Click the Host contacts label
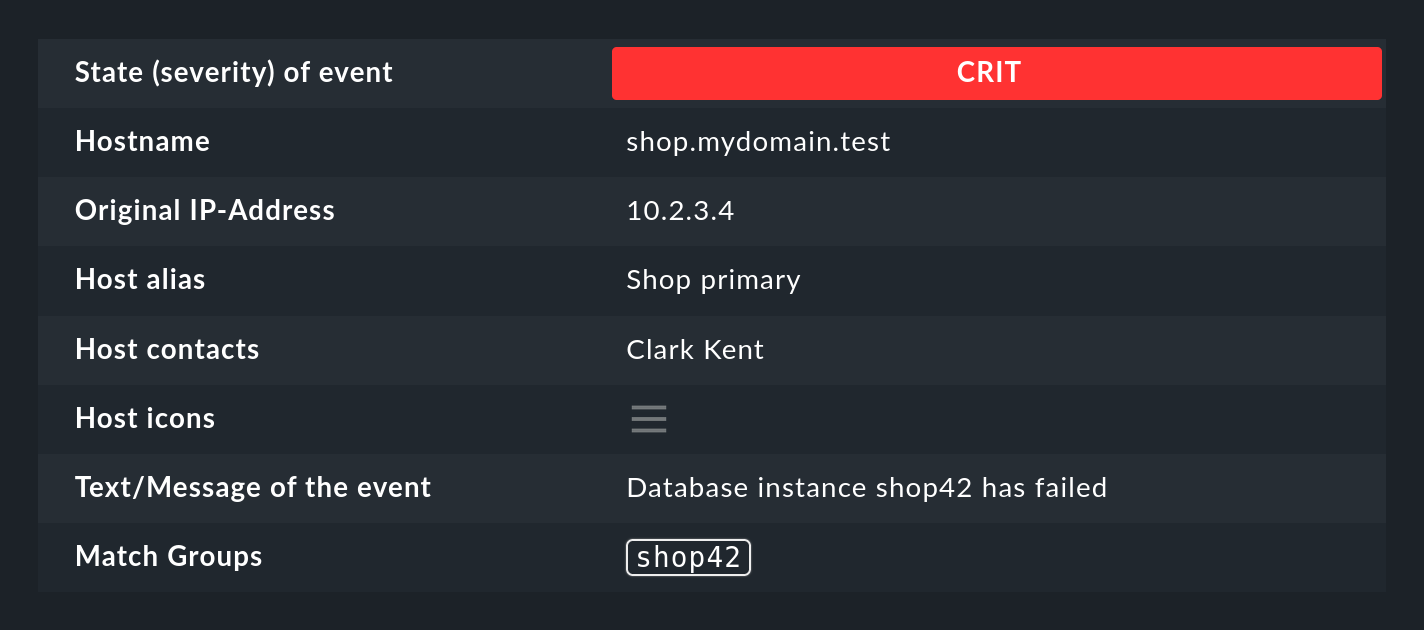1424x630 pixels. (167, 350)
